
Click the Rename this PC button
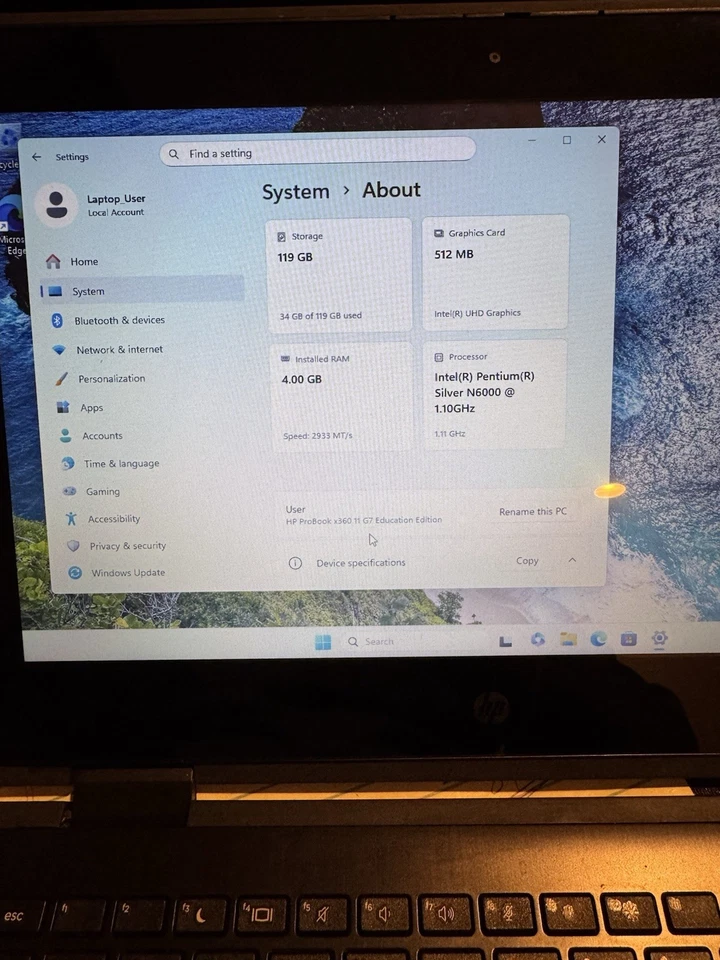(533, 512)
